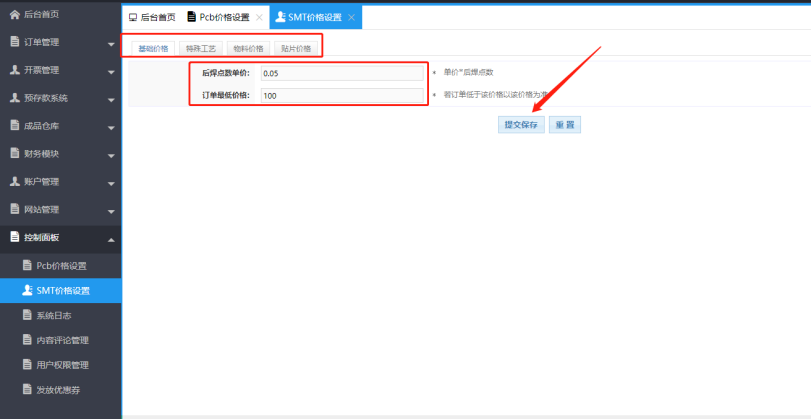
Task: Click the 网站管理 sidebar icon
Action: click(14, 209)
